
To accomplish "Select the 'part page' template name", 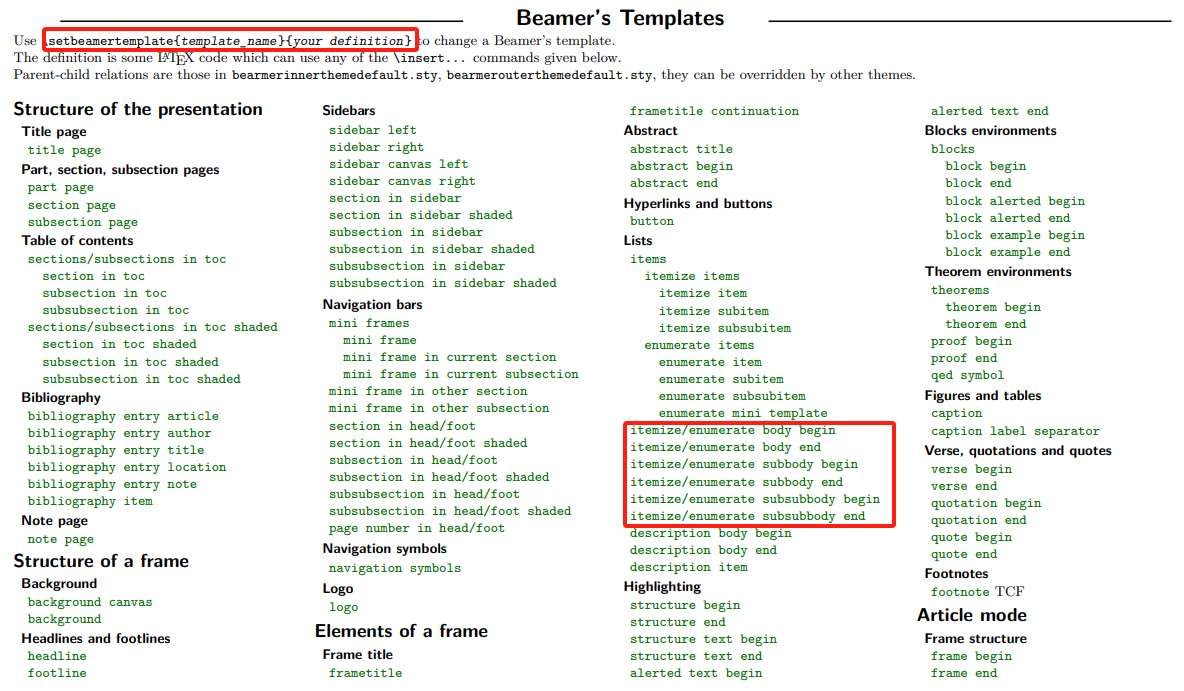I will (60, 187).
